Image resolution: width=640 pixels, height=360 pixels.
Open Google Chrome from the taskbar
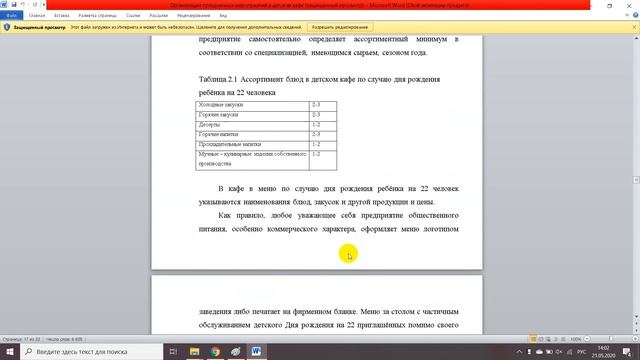215,351
